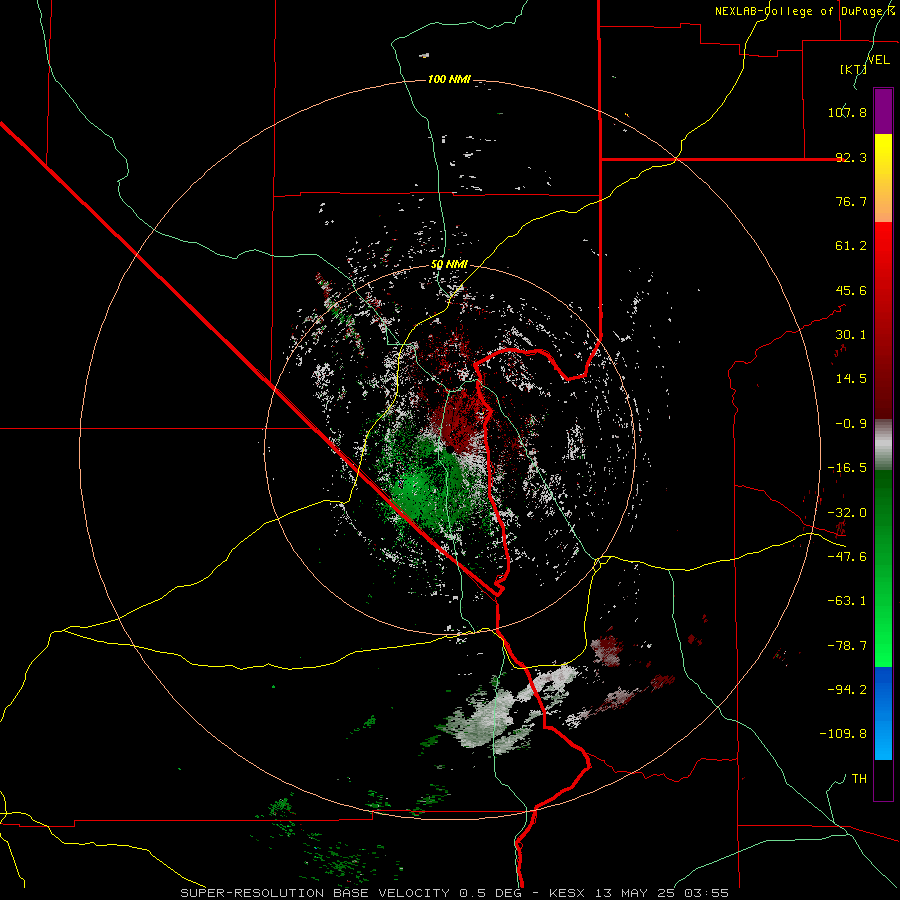The height and width of the screenshot is (900, 900).
Task: Pick the blue segment of the color bar
Action: tap(883, 713)
